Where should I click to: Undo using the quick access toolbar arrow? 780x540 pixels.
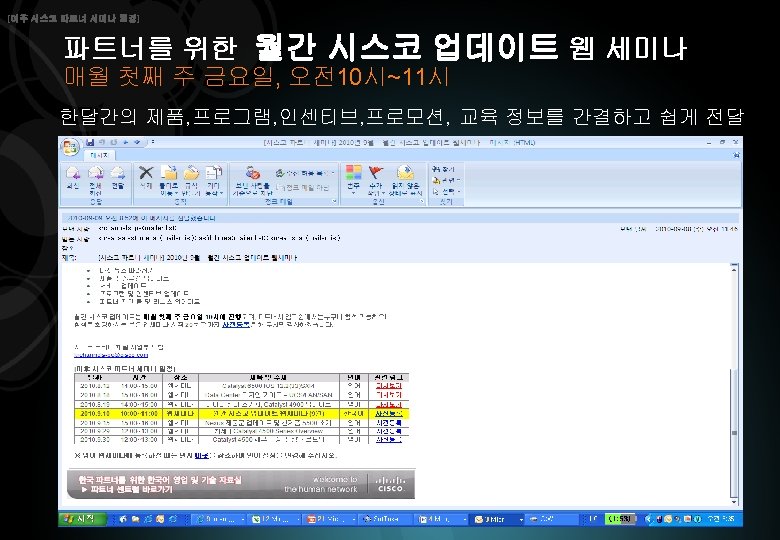[x=102, y=142]
